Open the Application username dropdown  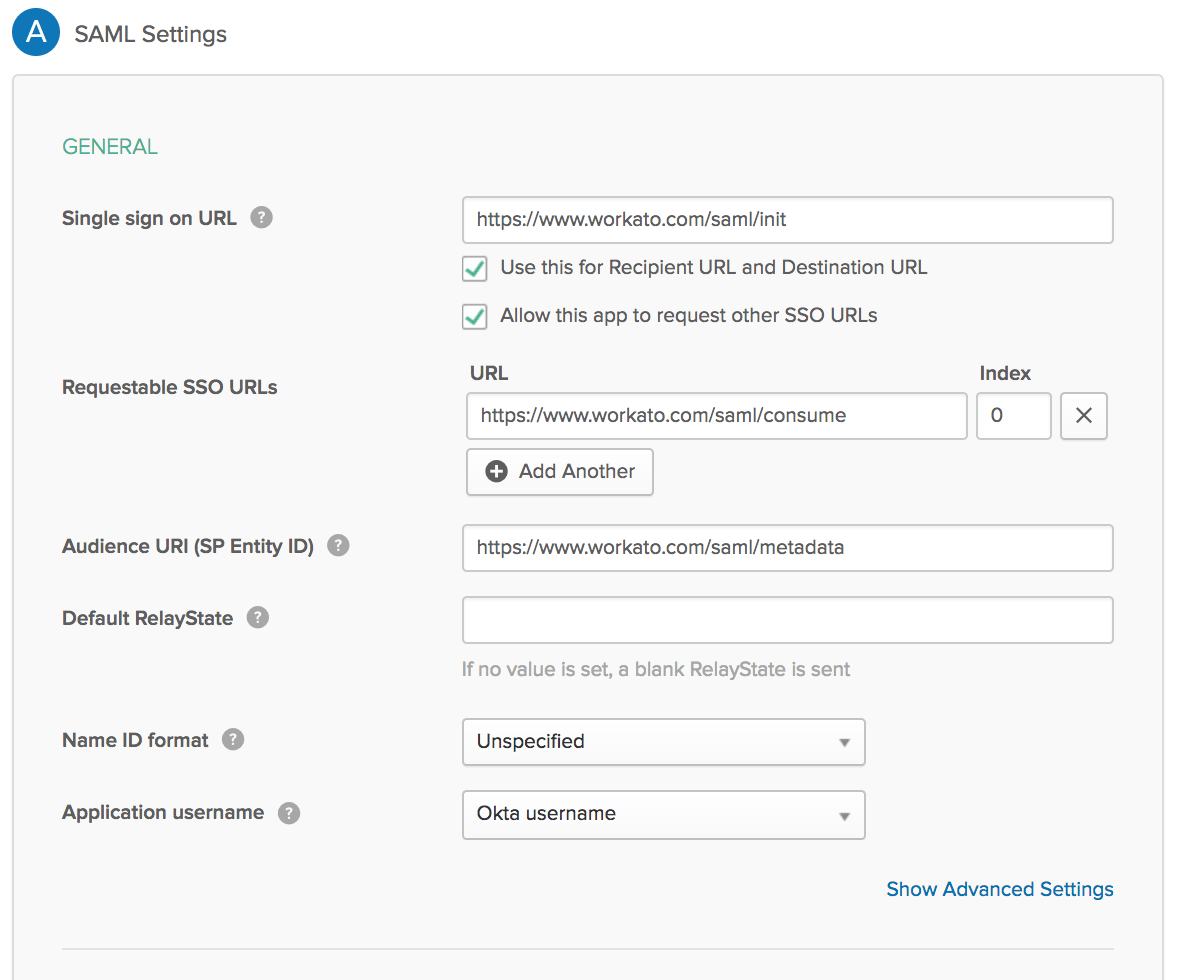tap(663, 814)
